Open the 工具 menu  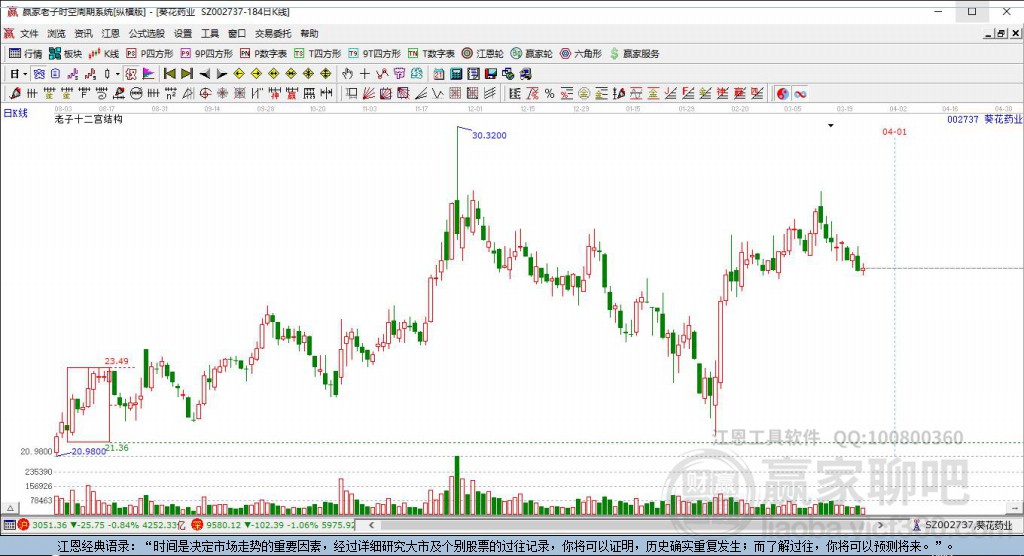pos(210,33)
